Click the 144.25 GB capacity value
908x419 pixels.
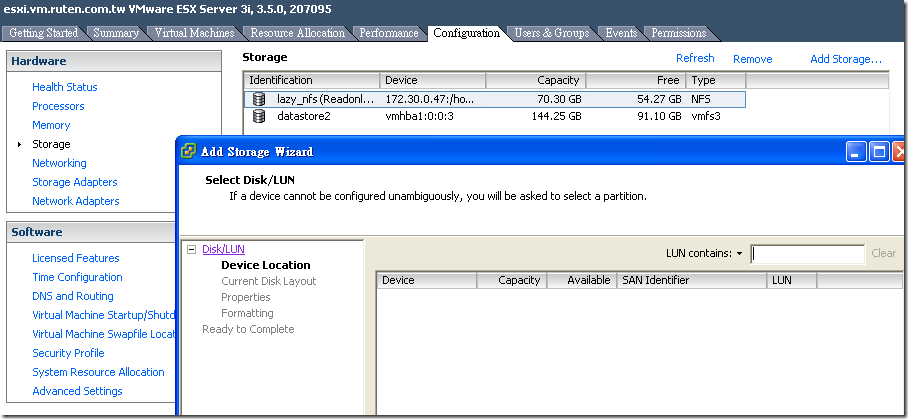pos(556,116)
